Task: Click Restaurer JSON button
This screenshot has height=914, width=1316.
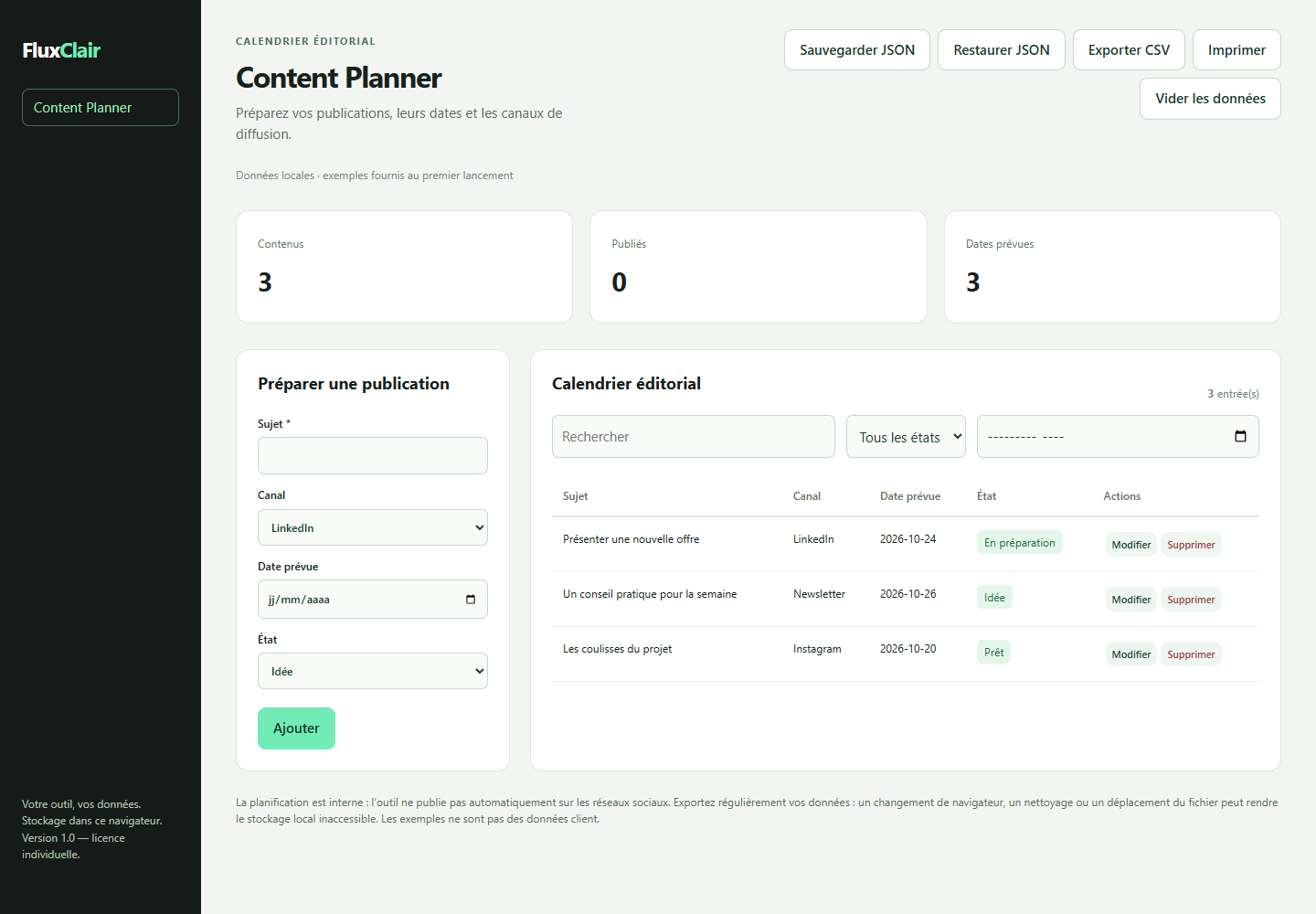Action: point(1002,50)
